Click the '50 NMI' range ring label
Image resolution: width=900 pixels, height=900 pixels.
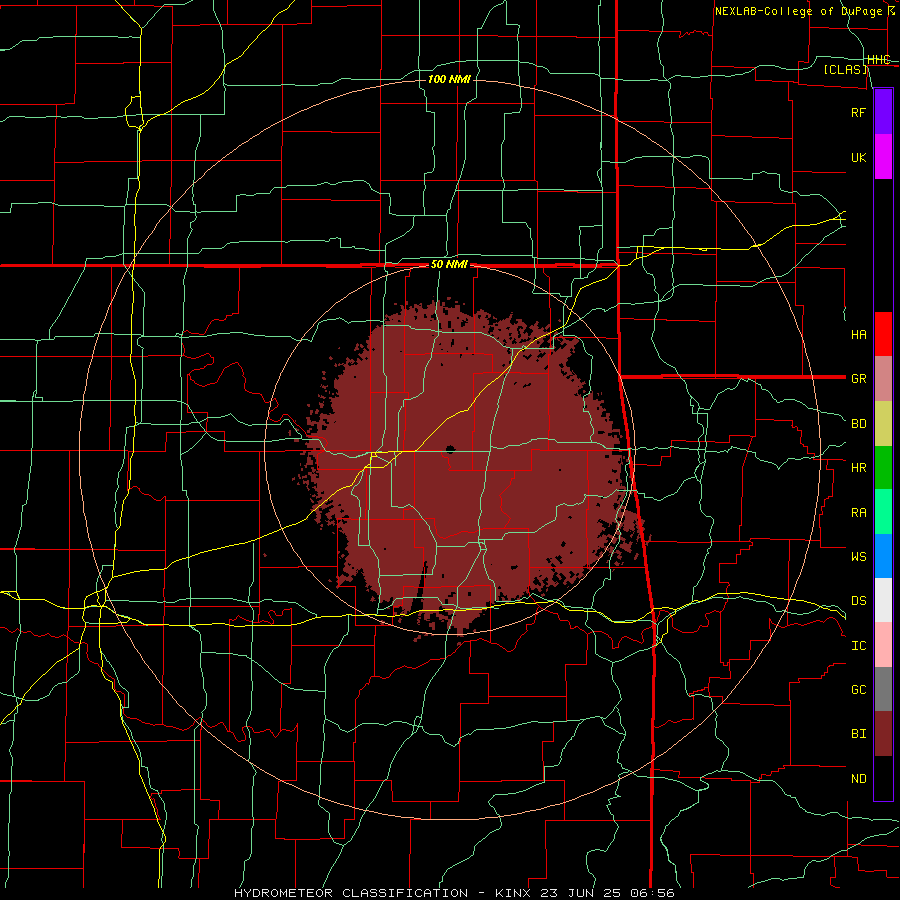[449, 265]
